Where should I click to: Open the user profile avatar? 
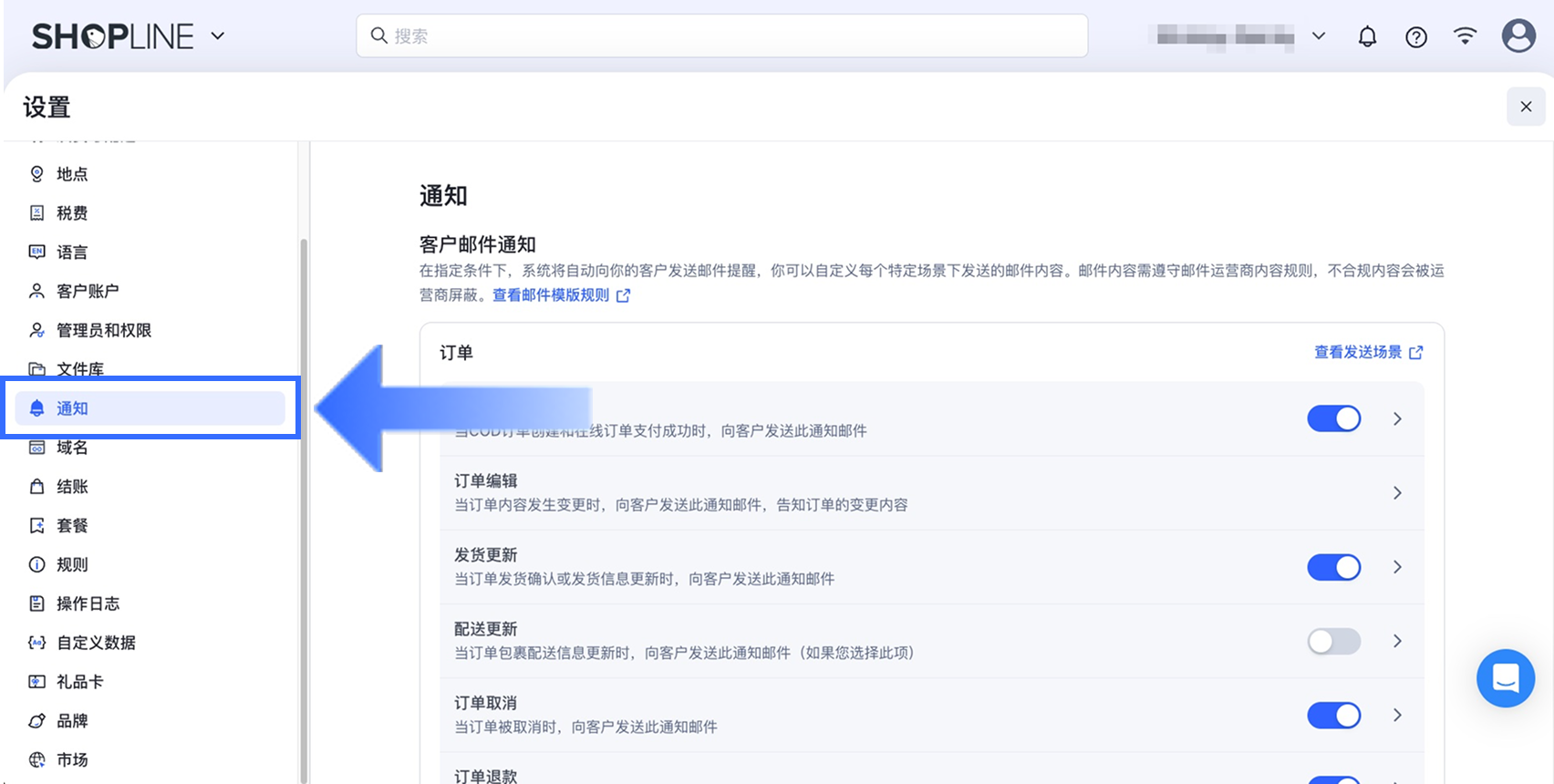[x=1518, y=36]
